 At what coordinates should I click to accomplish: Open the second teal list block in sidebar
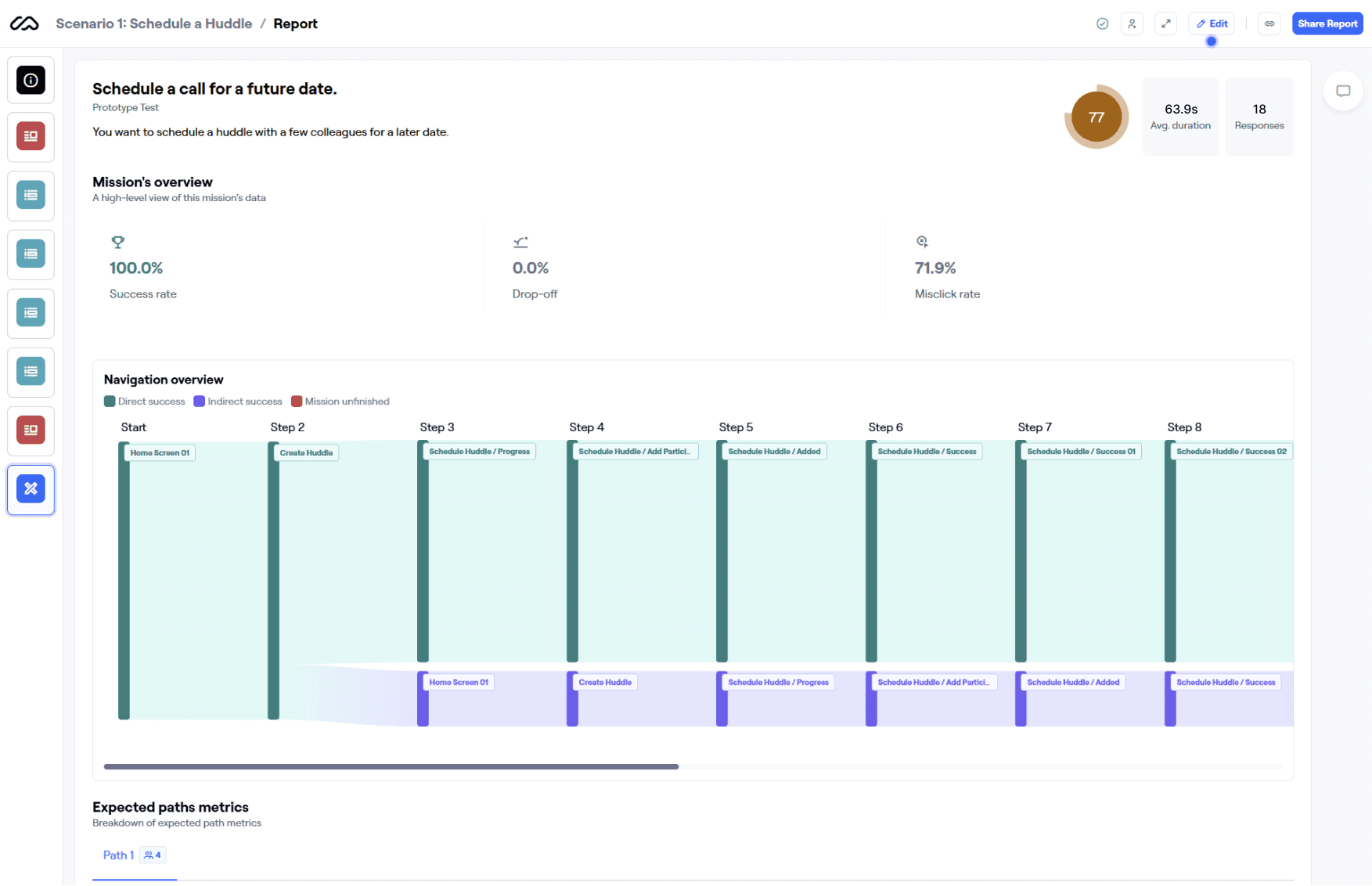31,254
